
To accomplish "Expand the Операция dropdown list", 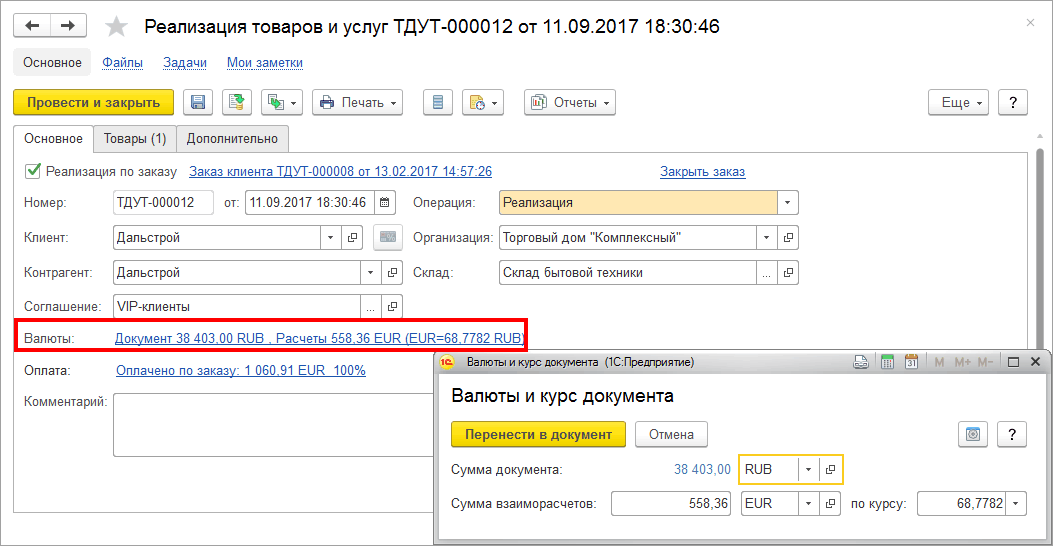I will [x=788, y=203].
